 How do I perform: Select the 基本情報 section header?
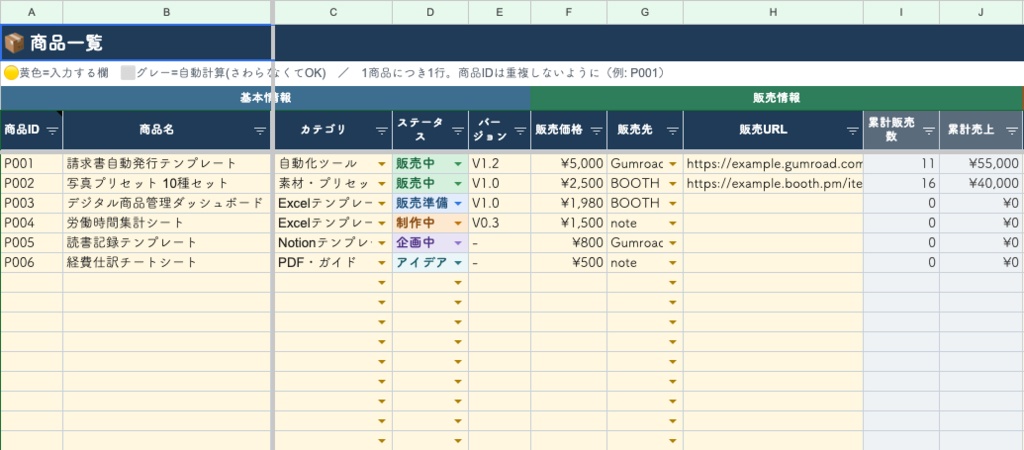pyautogui.click(x=265, y=98)
